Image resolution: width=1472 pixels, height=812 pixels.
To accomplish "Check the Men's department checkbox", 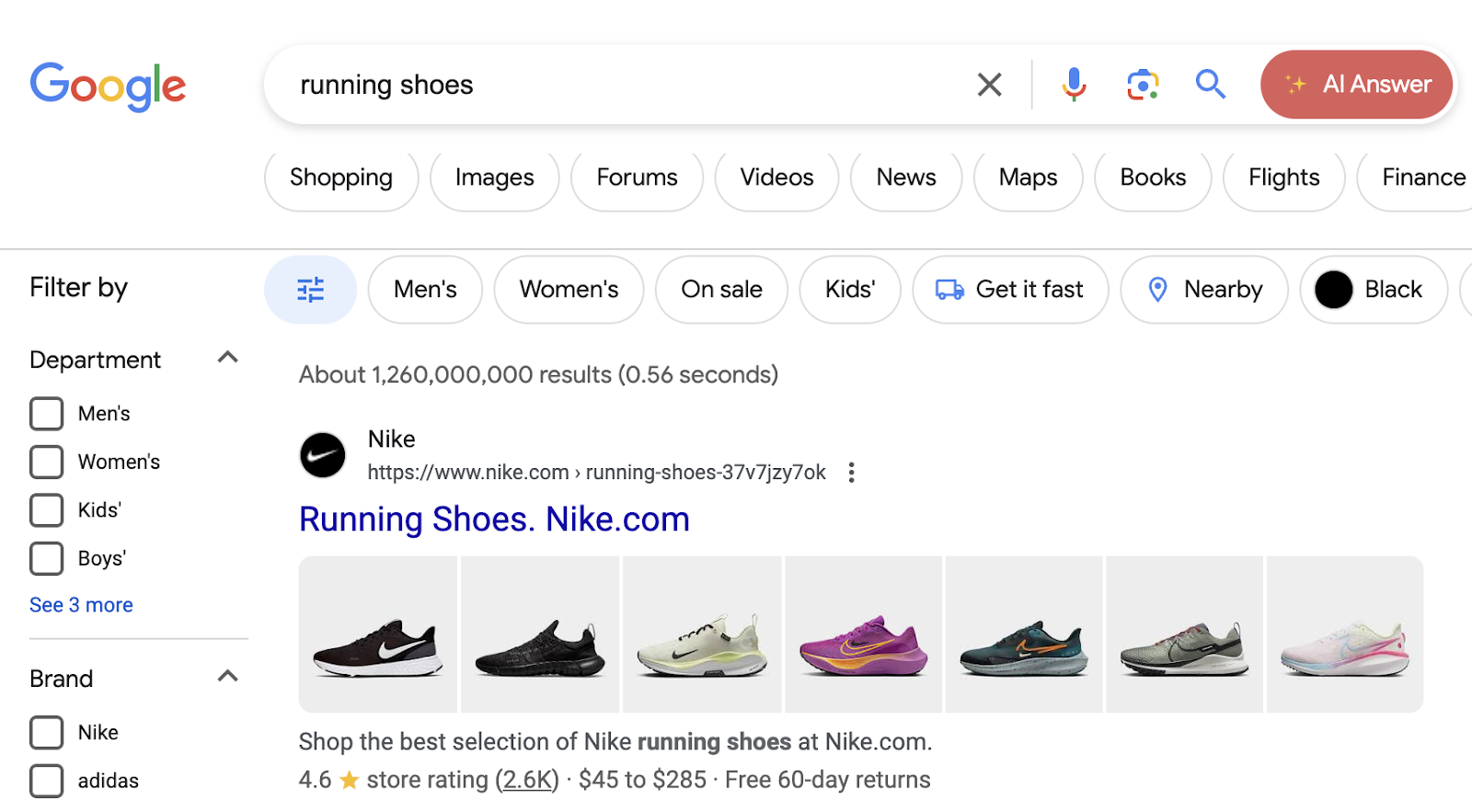I will [x=47, y=414].
